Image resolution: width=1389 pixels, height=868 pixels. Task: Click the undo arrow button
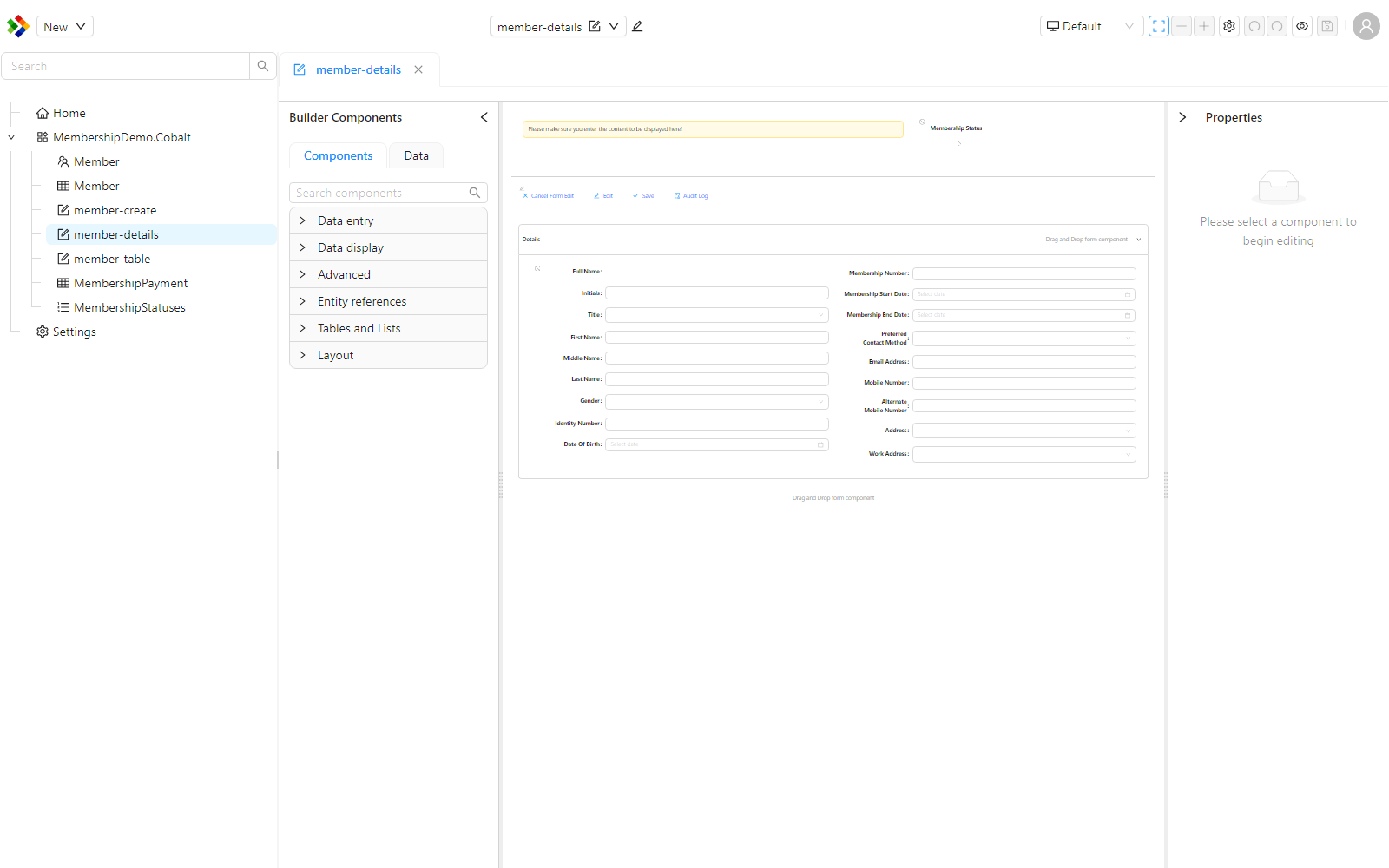point(1254,26)
